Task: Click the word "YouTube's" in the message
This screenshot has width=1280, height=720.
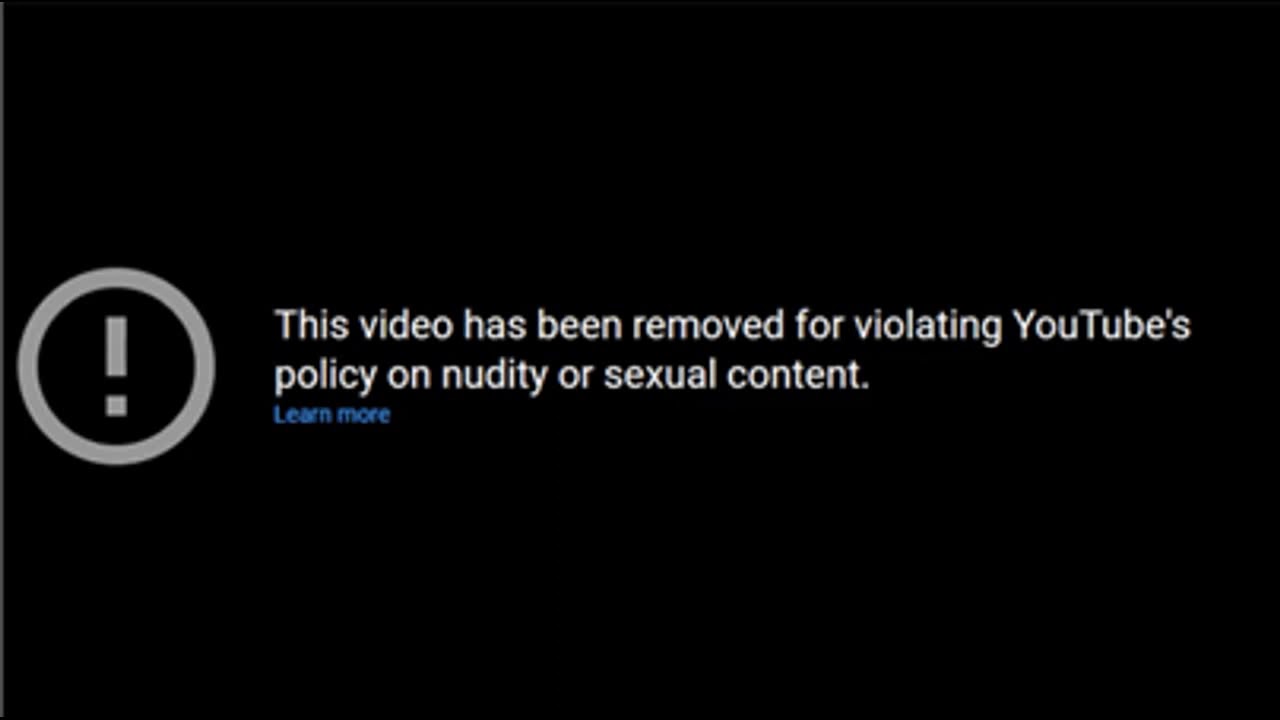Action: pyautogui.click(x=1101, y=325)
